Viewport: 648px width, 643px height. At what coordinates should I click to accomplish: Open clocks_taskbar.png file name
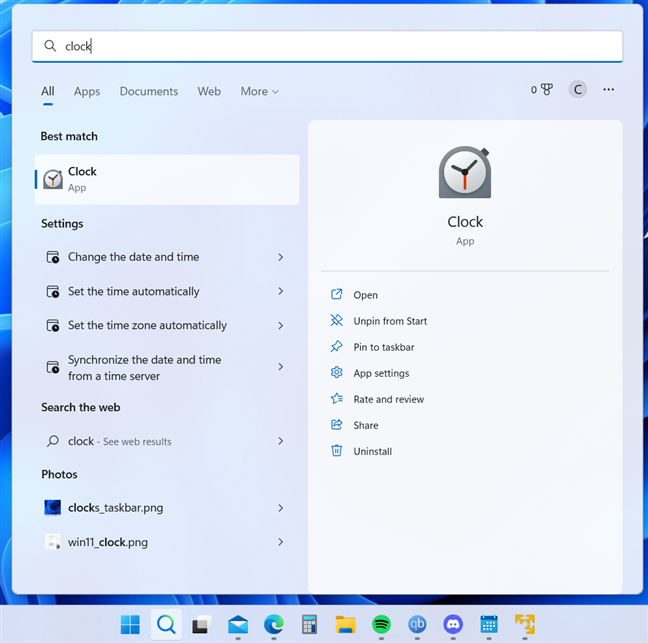[115, 508]
